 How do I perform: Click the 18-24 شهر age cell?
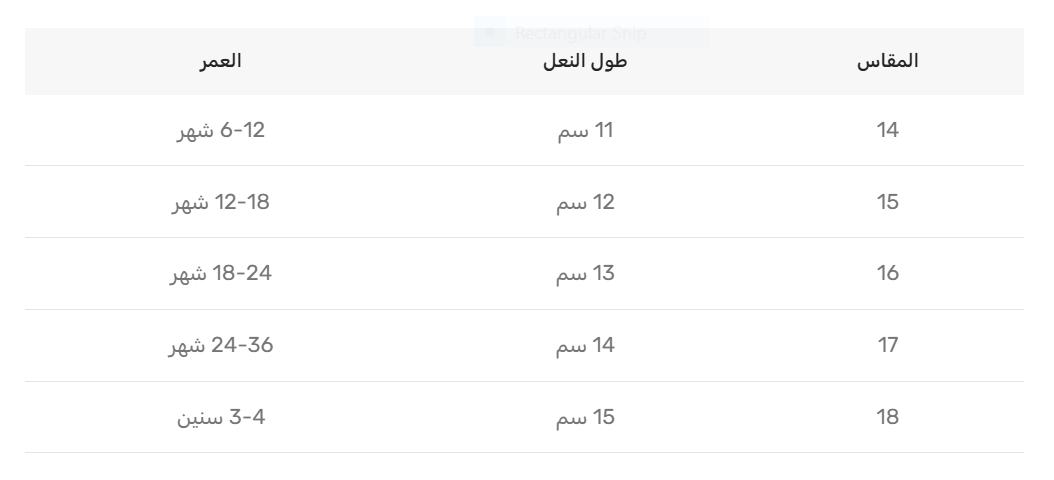[220, 274]
